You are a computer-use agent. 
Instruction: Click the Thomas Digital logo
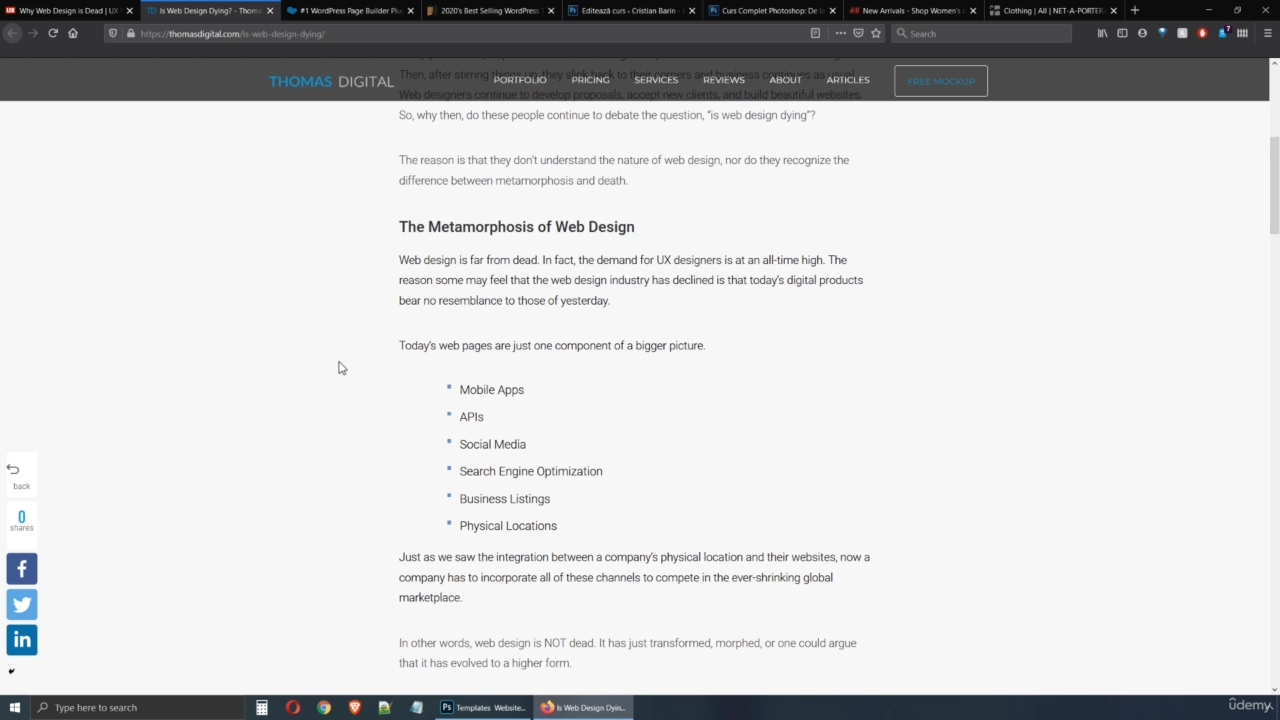click(x=331, y=81)
